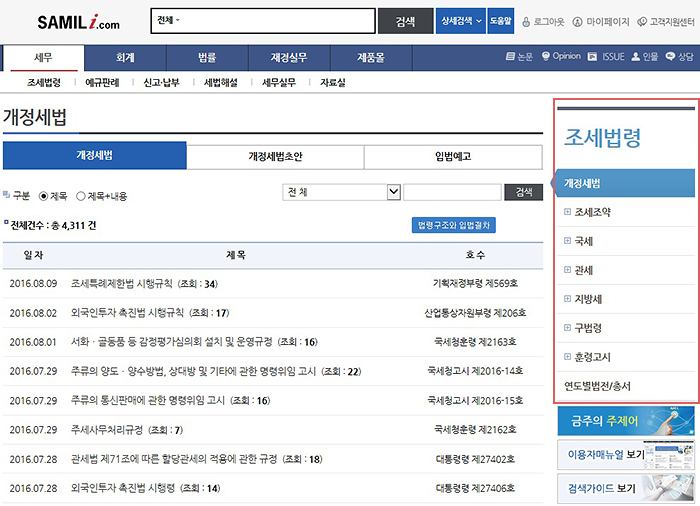Switch to the 세무 main tab
This screenshot has height=506, width=700.
click(x=44, y=58)
